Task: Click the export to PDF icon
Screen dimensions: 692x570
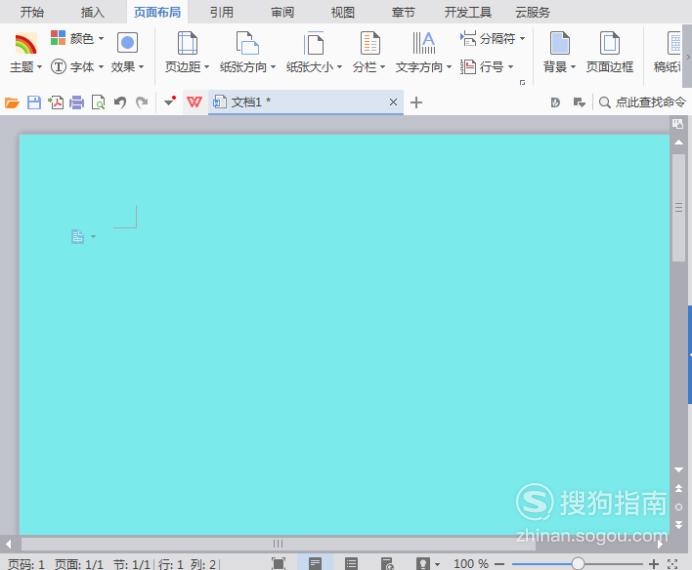Action: (x=56, y=102)
